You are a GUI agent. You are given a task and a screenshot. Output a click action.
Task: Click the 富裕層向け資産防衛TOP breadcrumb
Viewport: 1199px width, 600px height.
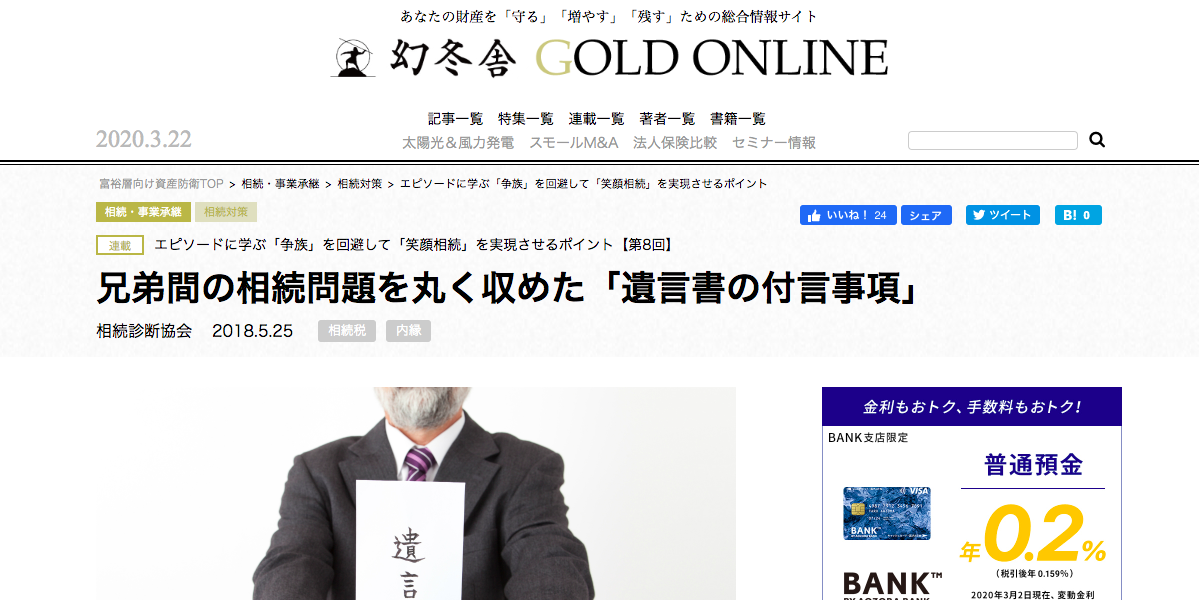161,184
